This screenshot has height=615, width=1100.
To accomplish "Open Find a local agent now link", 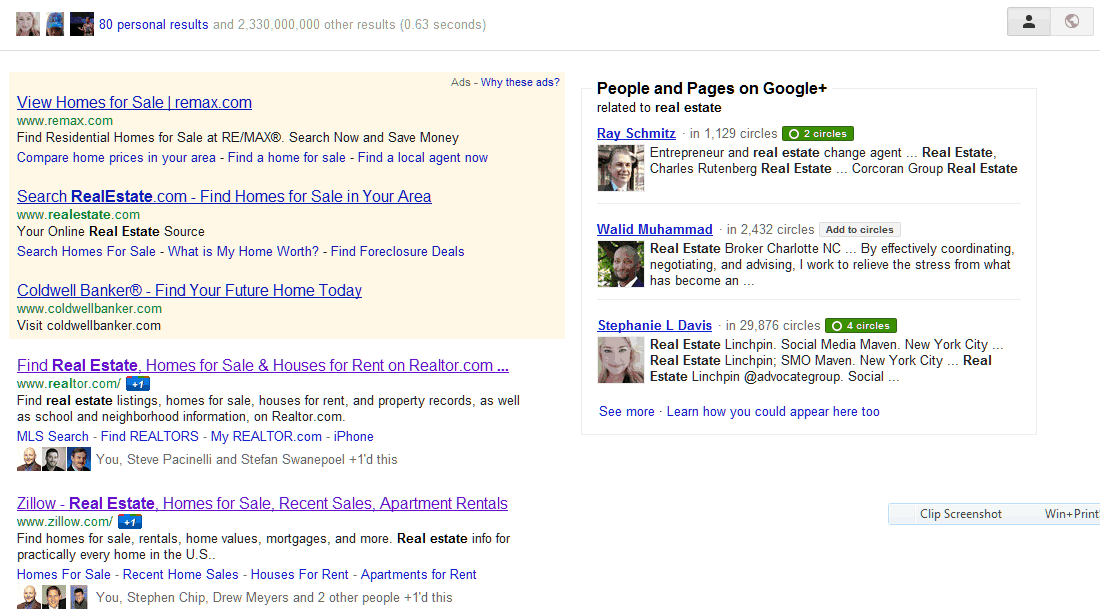I will point(422,158).
